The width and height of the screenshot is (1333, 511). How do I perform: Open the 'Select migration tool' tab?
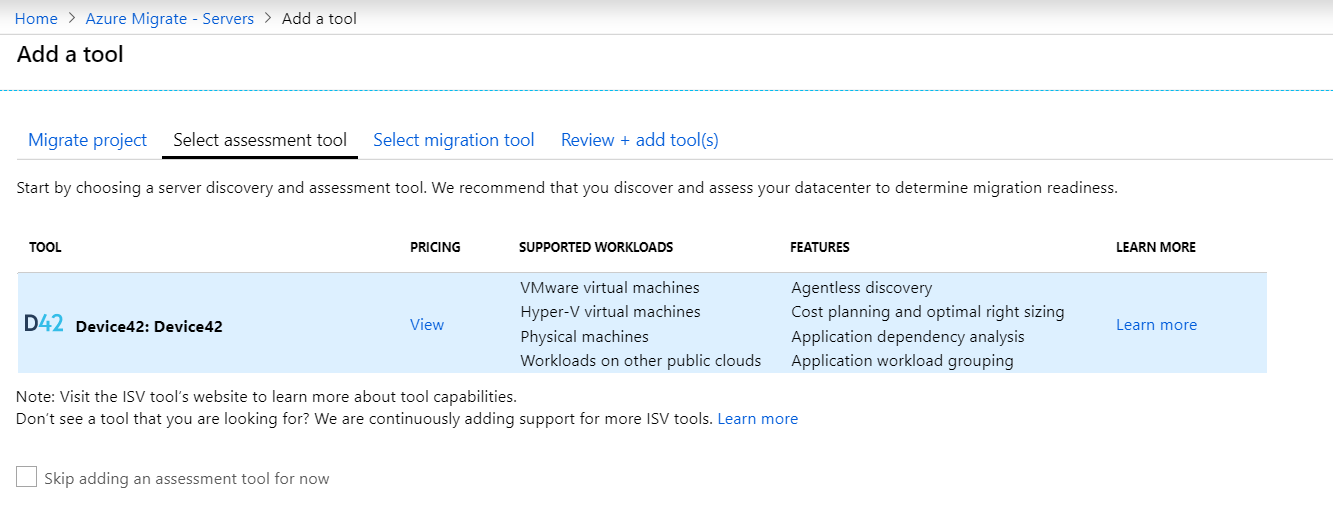click(454, 140)
